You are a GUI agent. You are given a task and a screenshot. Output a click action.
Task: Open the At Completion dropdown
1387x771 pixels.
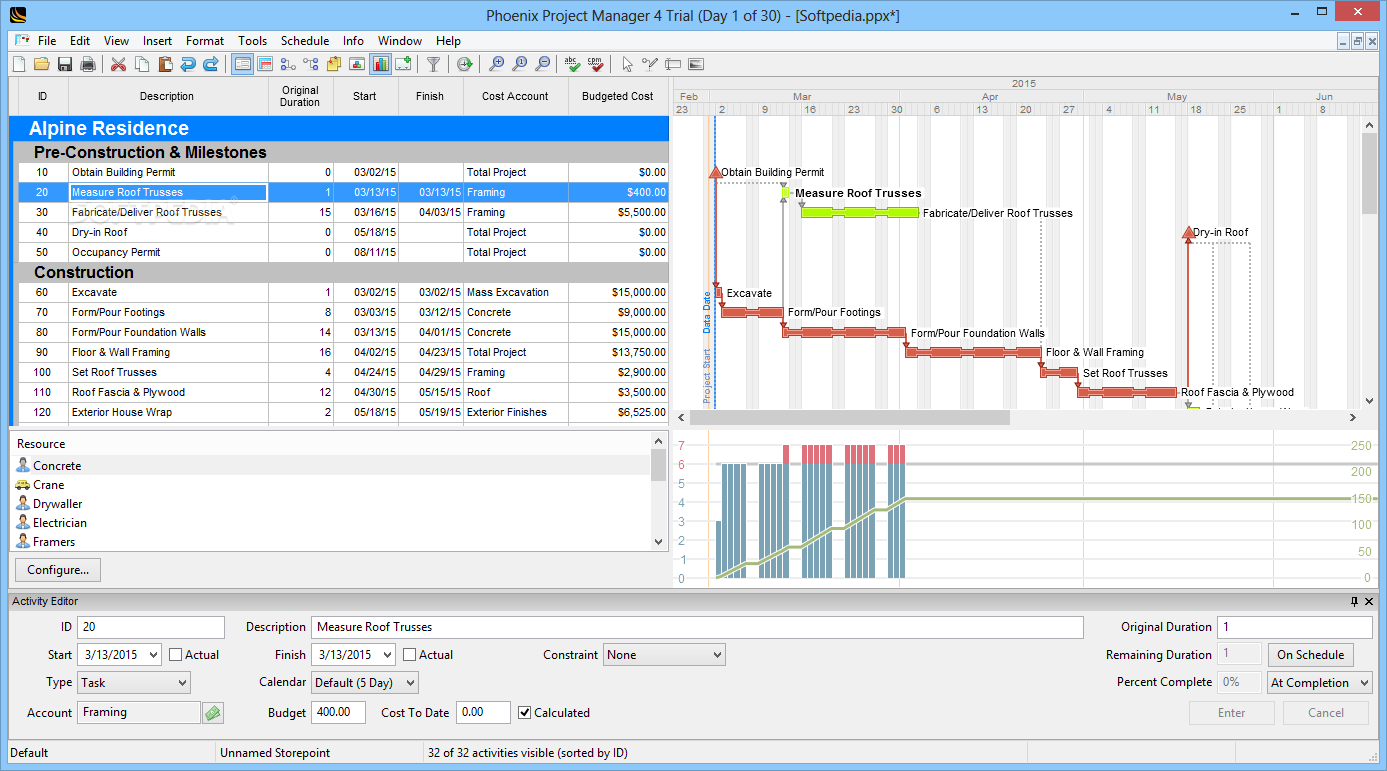point(1320,683)
